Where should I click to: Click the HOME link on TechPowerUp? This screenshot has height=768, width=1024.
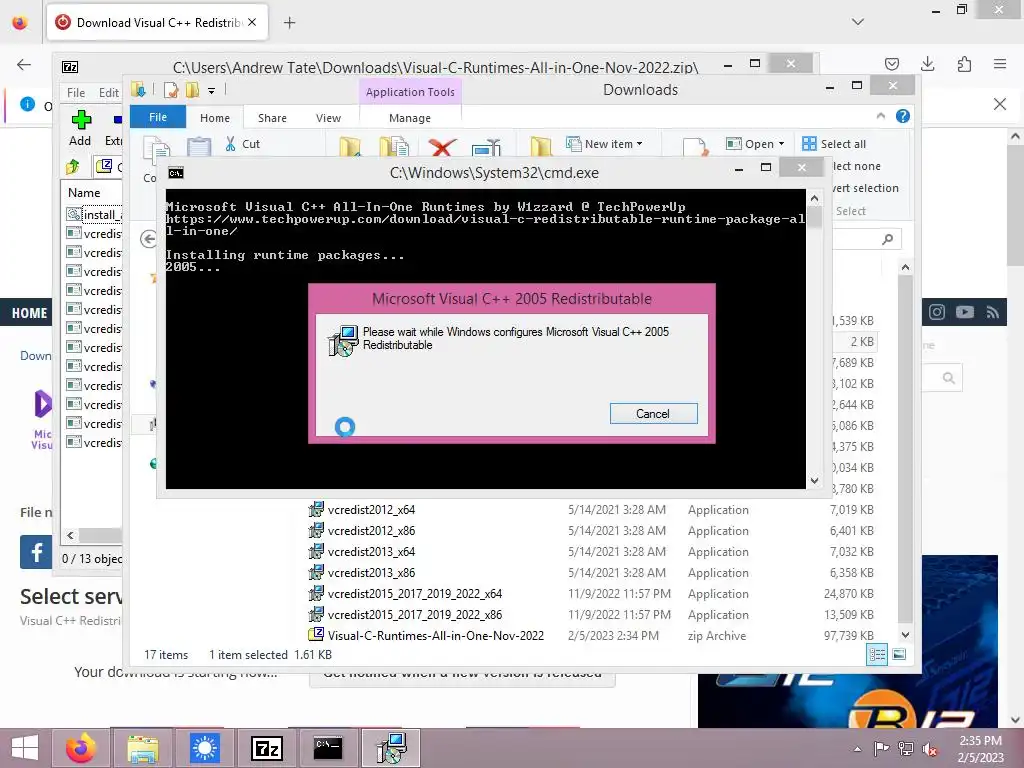point(29,313)
